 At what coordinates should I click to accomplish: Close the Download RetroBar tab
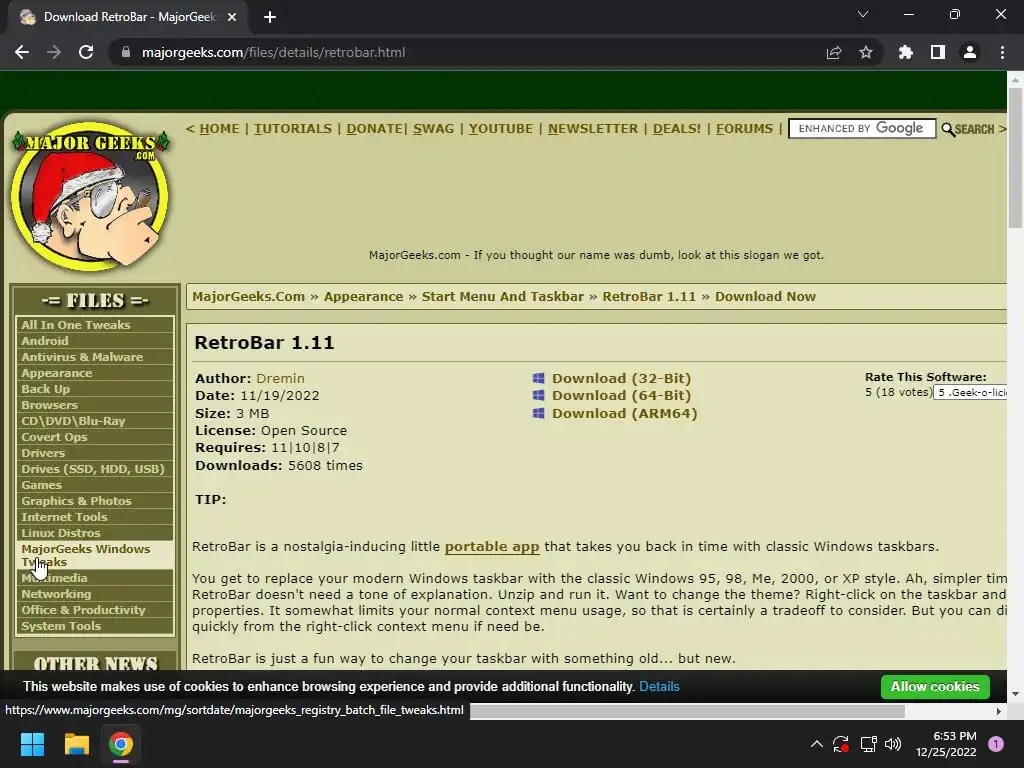pos(232,17)
